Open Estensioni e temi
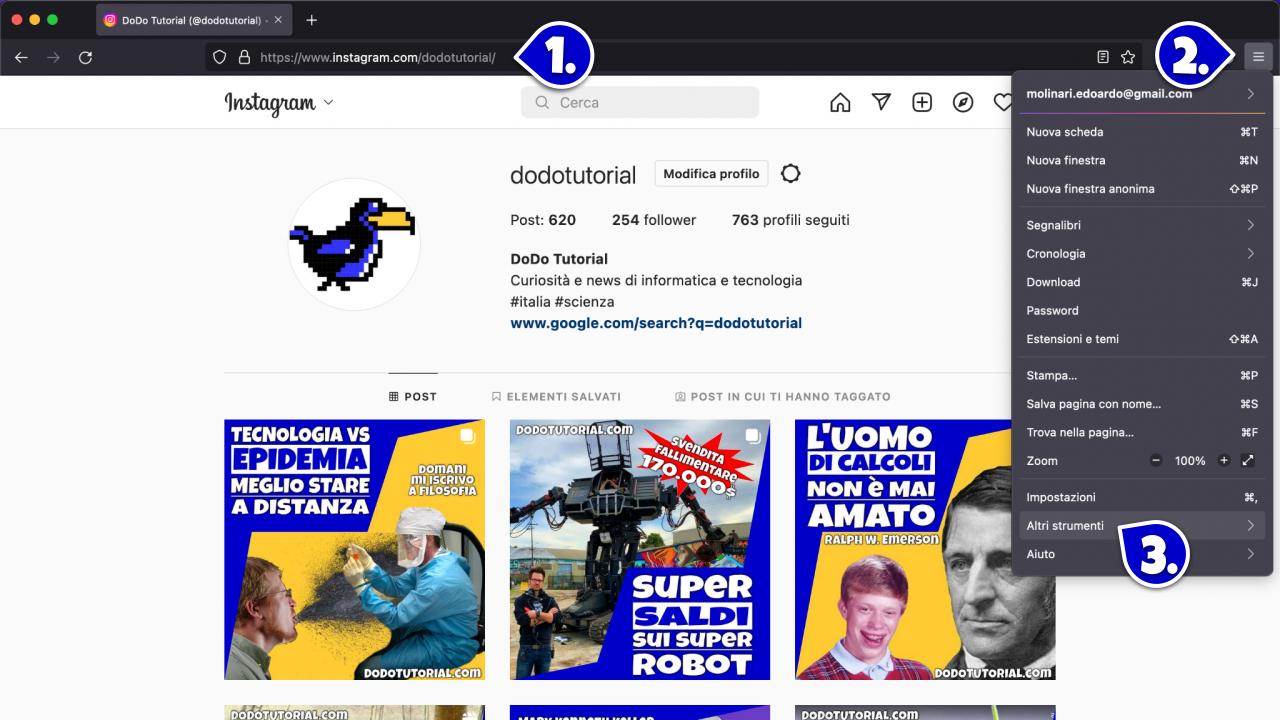Screen dimensions: 1280x720 point(1142,339)
